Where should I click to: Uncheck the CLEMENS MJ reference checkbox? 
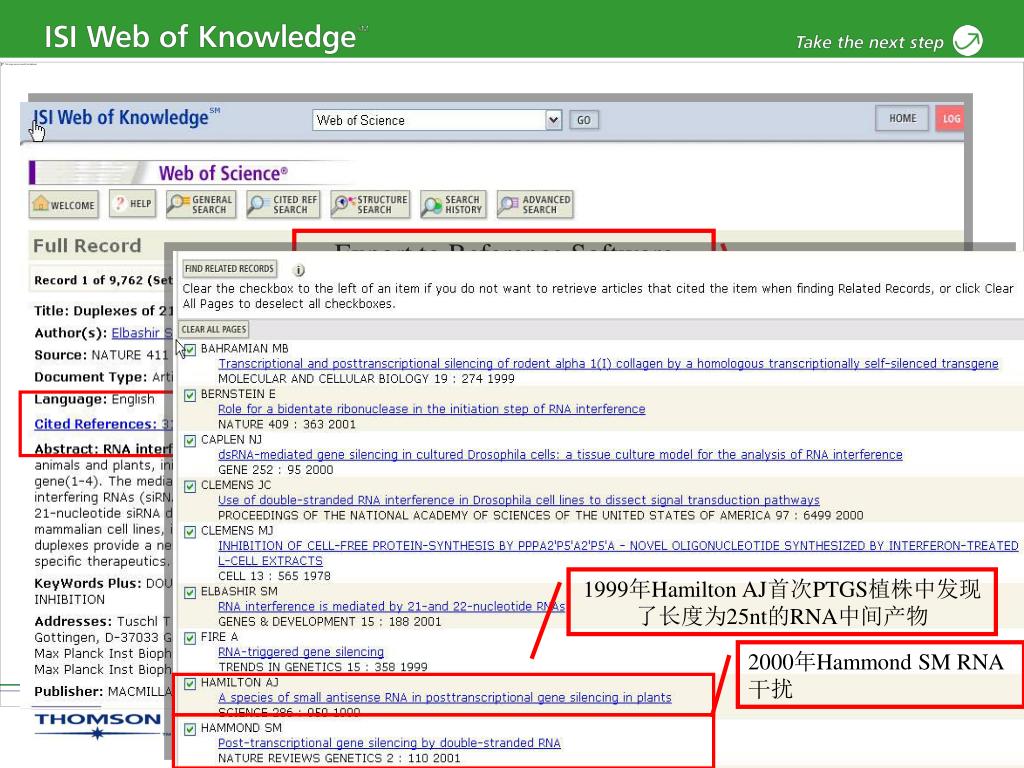point(190,532)
